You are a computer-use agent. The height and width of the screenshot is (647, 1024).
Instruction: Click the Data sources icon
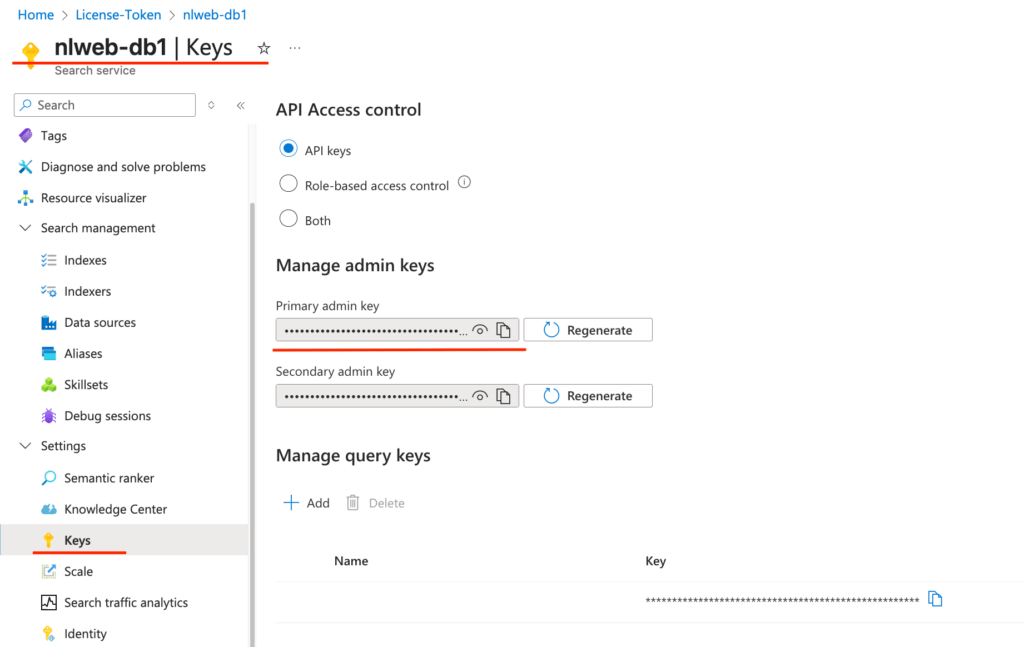pos(49,323)
